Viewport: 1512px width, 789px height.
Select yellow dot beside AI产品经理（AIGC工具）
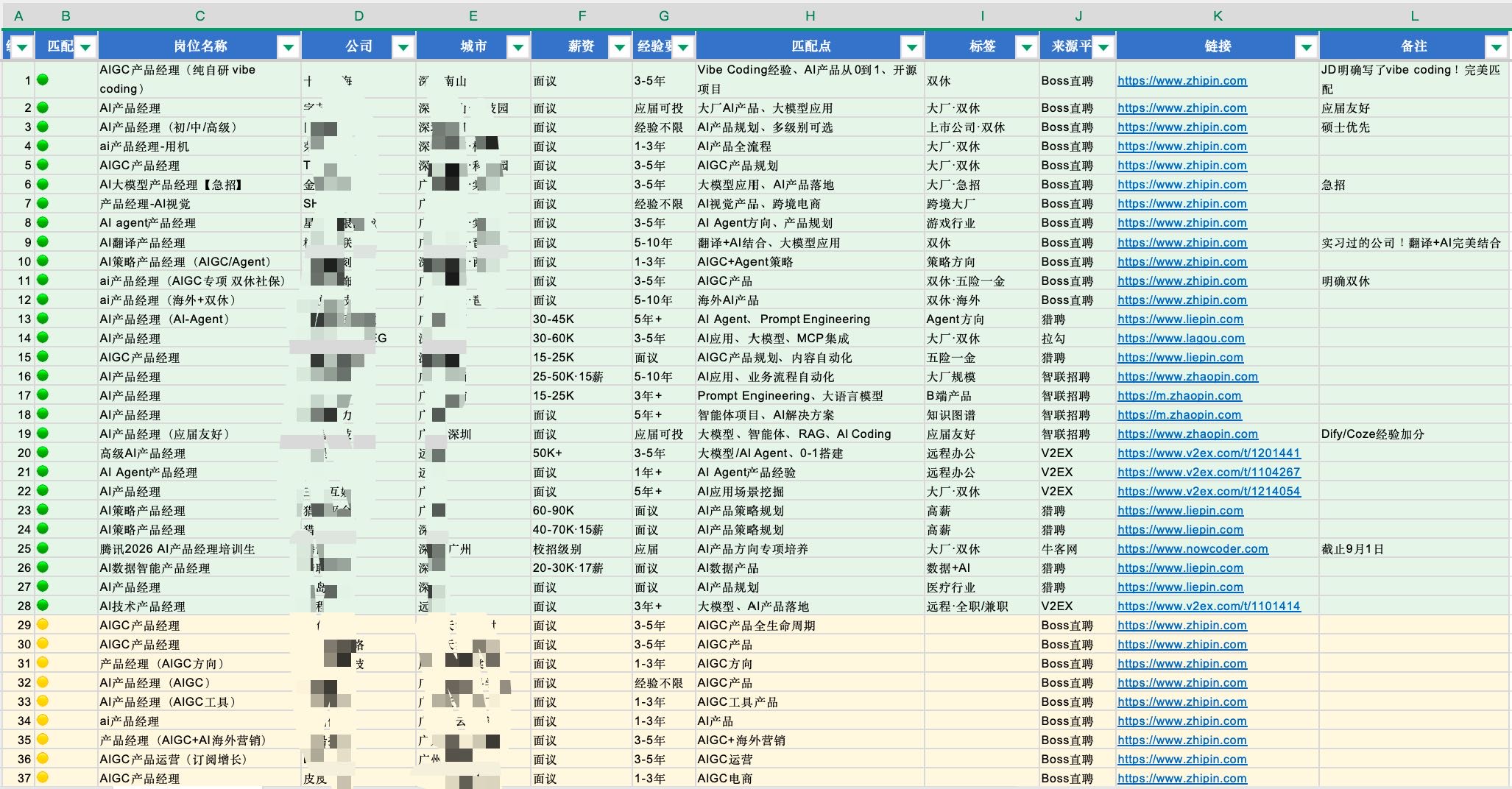[43, 701]
